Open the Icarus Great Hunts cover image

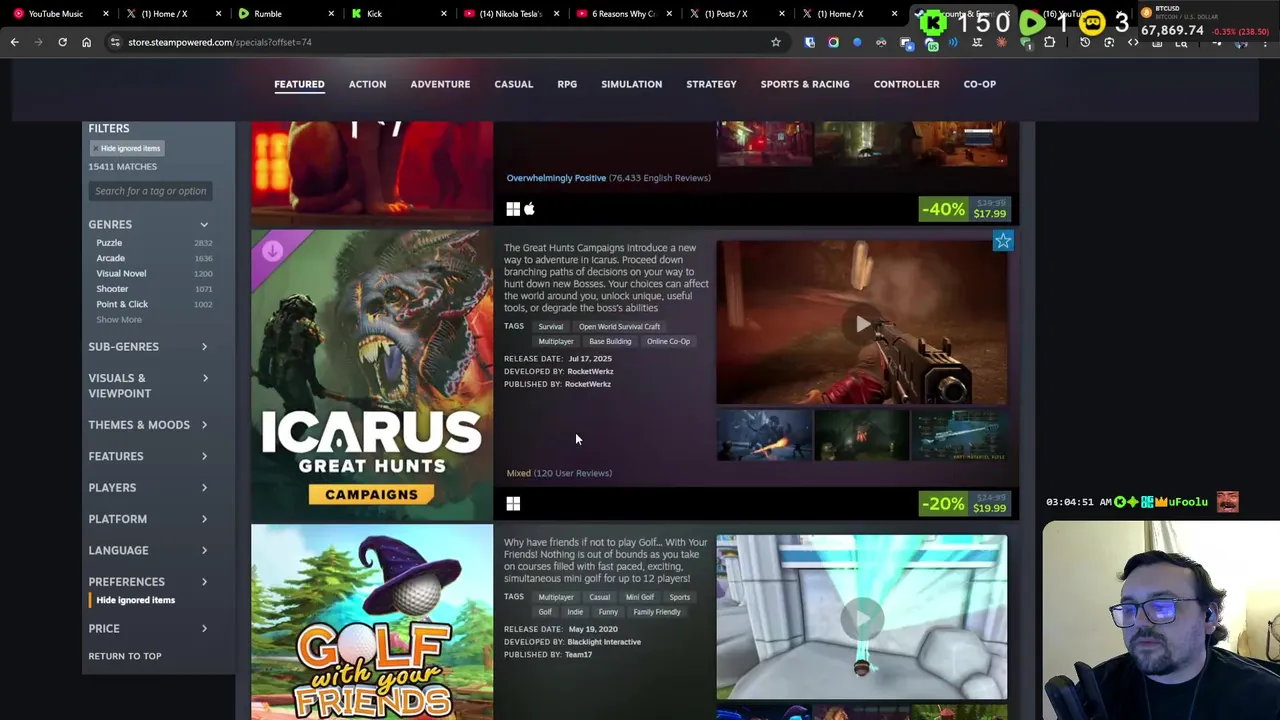pos(372,376)
